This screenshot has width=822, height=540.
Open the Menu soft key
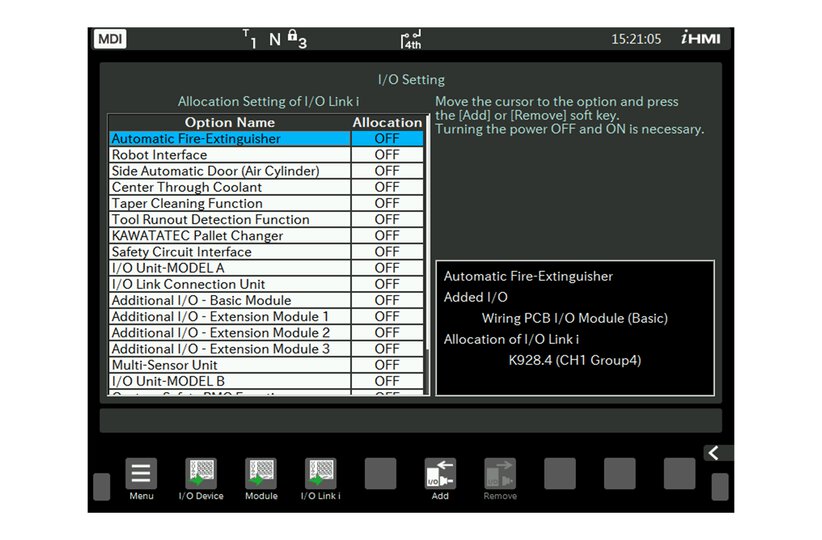click(141, 473)
